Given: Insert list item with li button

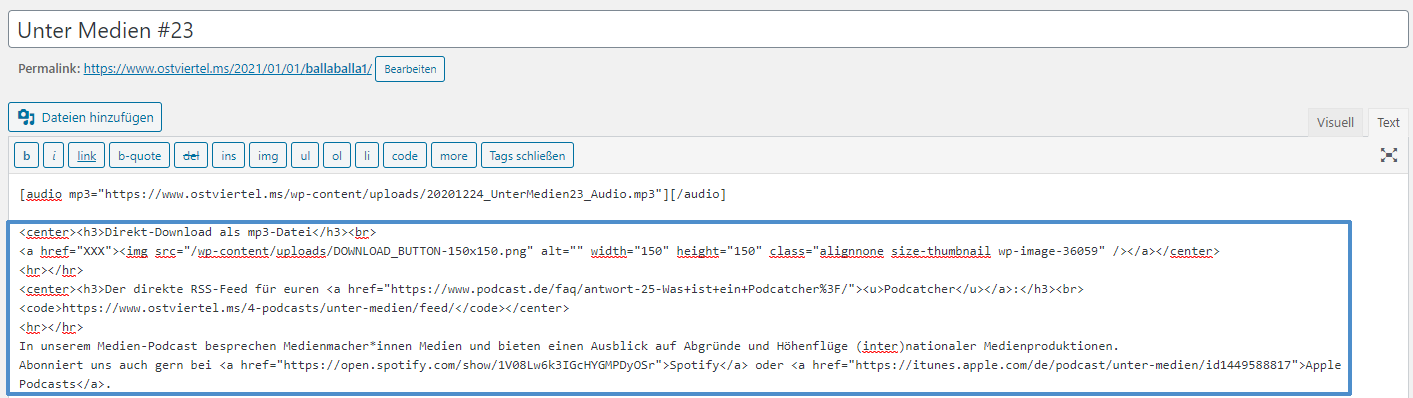Looking at the screenshot, I should coord(367,155).
